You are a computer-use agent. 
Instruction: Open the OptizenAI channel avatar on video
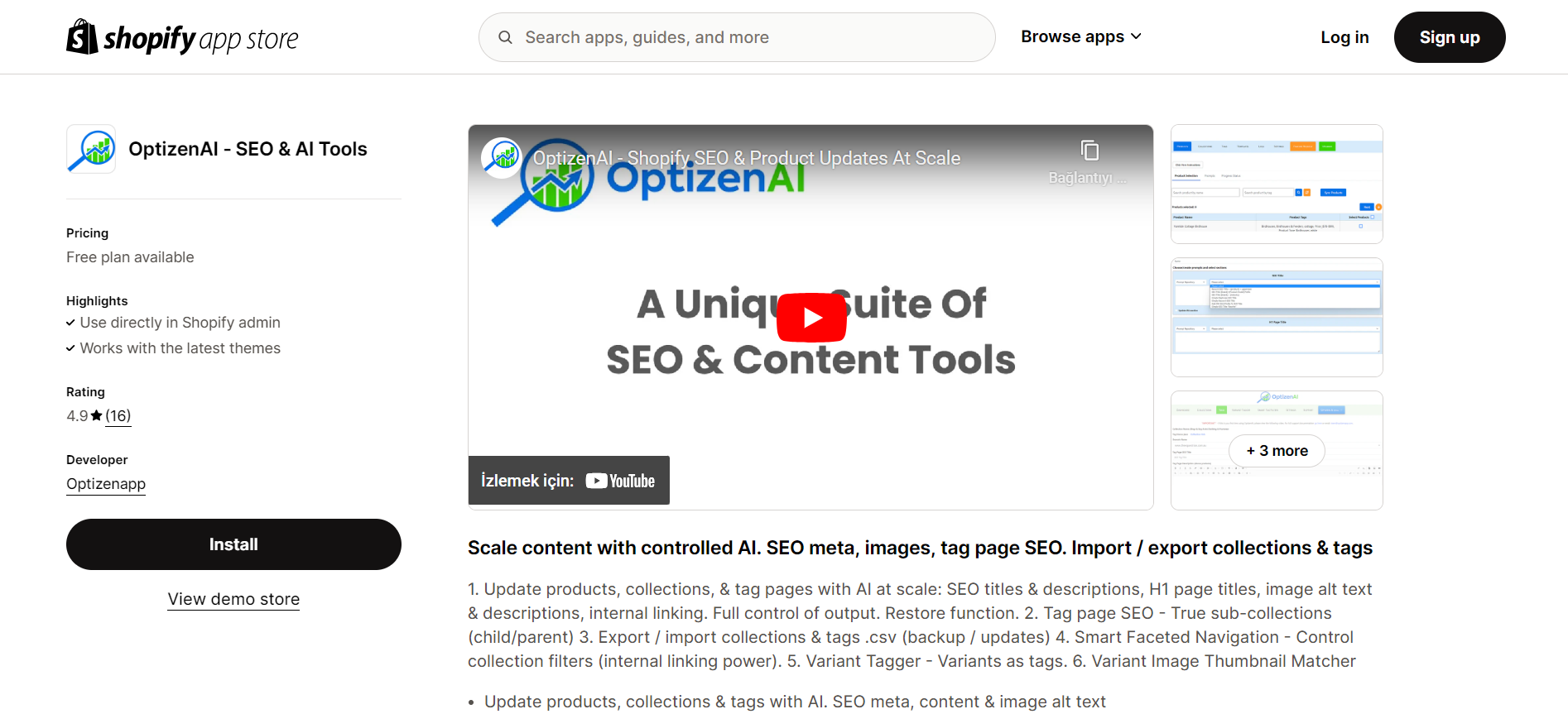click(x=502, y=157)
